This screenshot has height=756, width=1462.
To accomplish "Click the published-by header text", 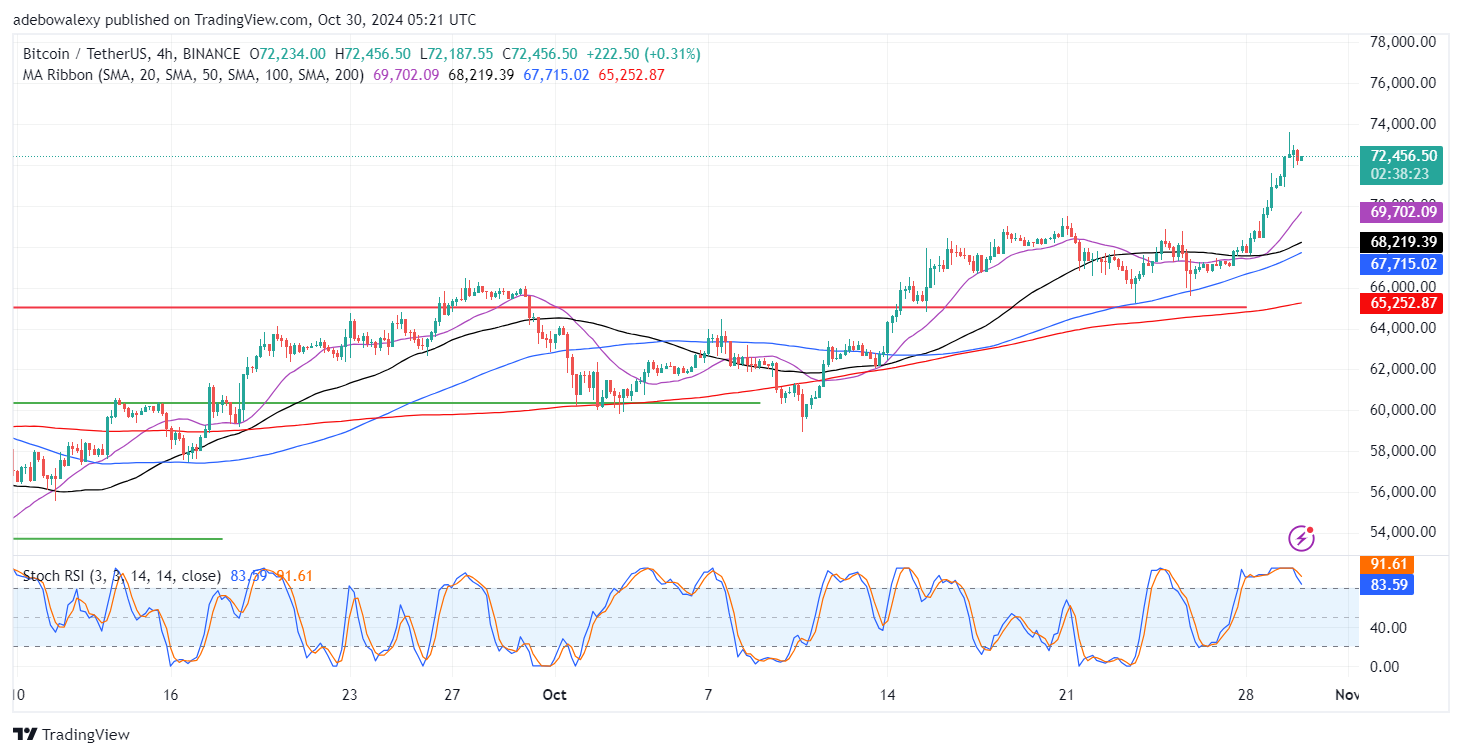I will tap(245, 20).
